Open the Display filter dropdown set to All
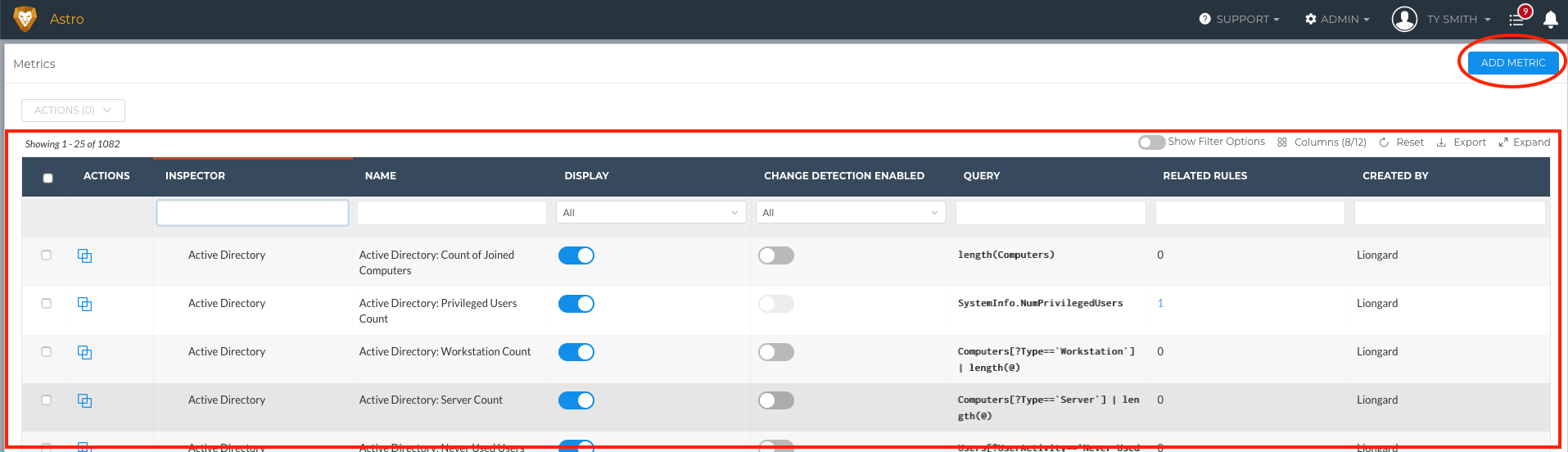Viewport: 1568px width, 452px height. click(651, 213)
